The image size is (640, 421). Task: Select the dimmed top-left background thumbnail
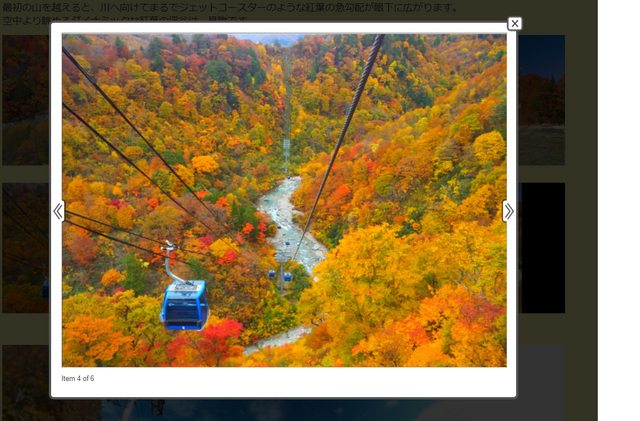point(26,100)
